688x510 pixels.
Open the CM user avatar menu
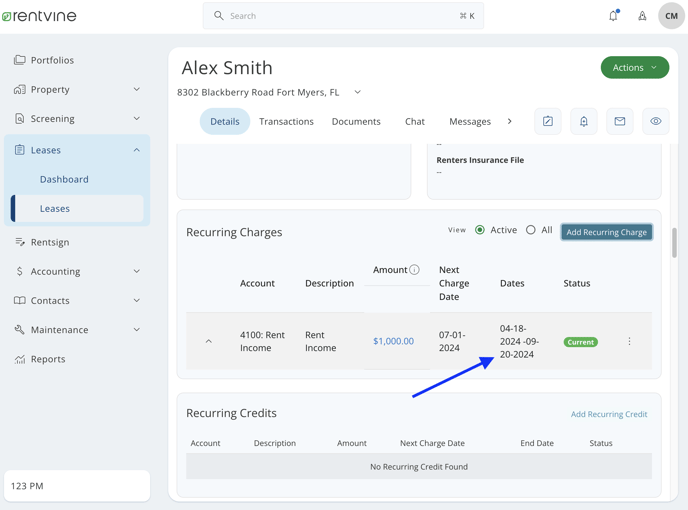(671, 16)
